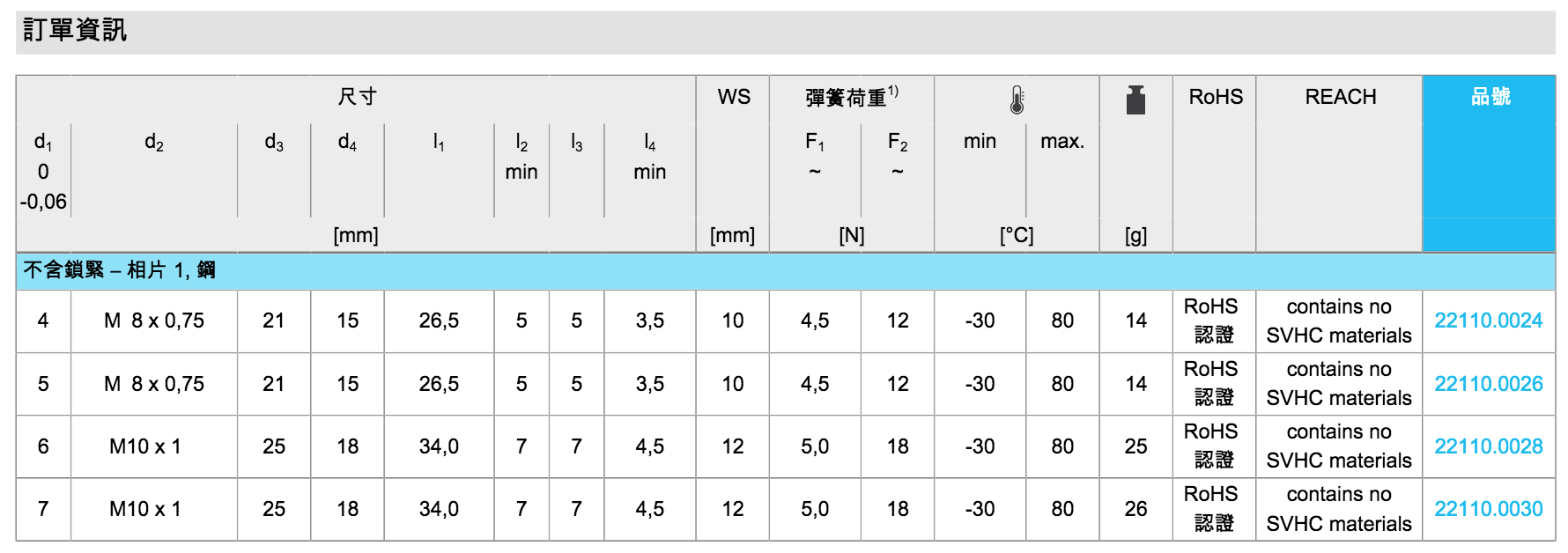Click the 尺寸 dimensions header
The width and height of the screenshot is (1568, 553).
[x=356, y=97]
